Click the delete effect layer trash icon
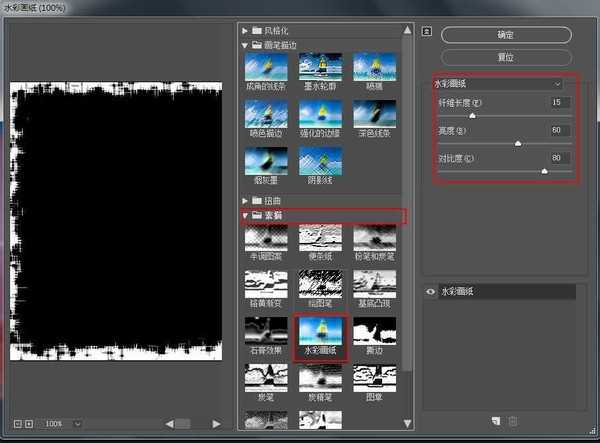 514,421
